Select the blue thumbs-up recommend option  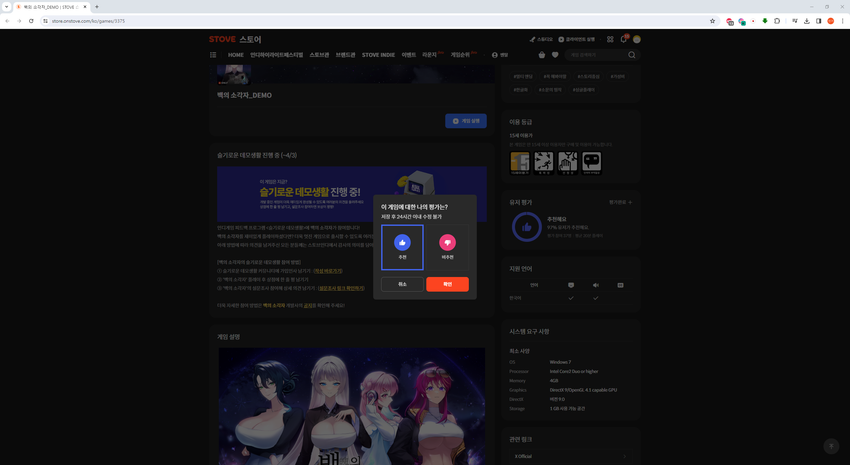[402, 247]
